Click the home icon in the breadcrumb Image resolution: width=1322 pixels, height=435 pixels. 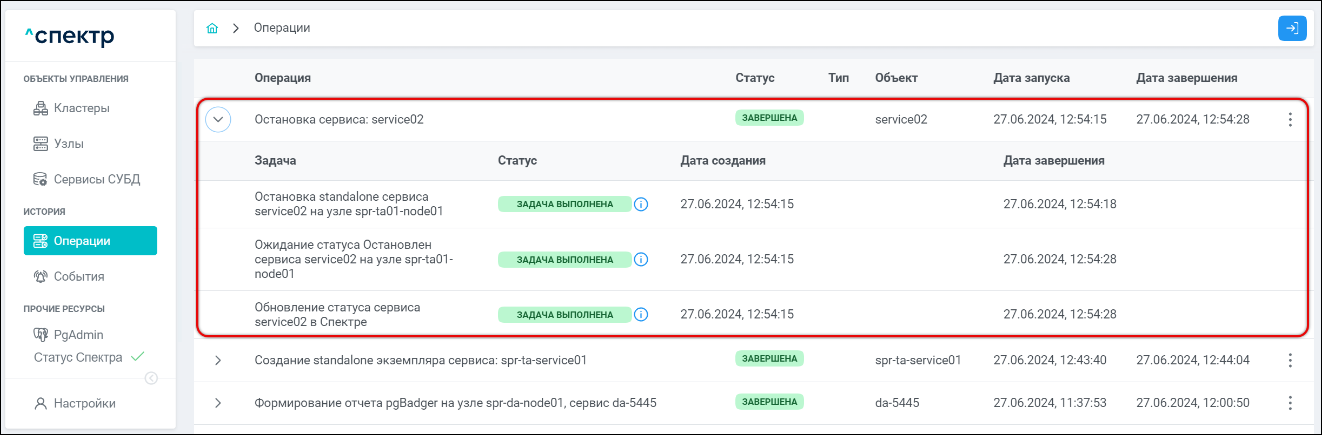pos(211,29)
